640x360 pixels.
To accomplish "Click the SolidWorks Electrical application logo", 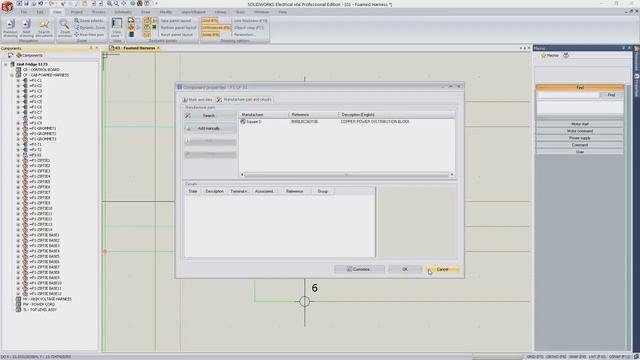I will tap(7, 7).
